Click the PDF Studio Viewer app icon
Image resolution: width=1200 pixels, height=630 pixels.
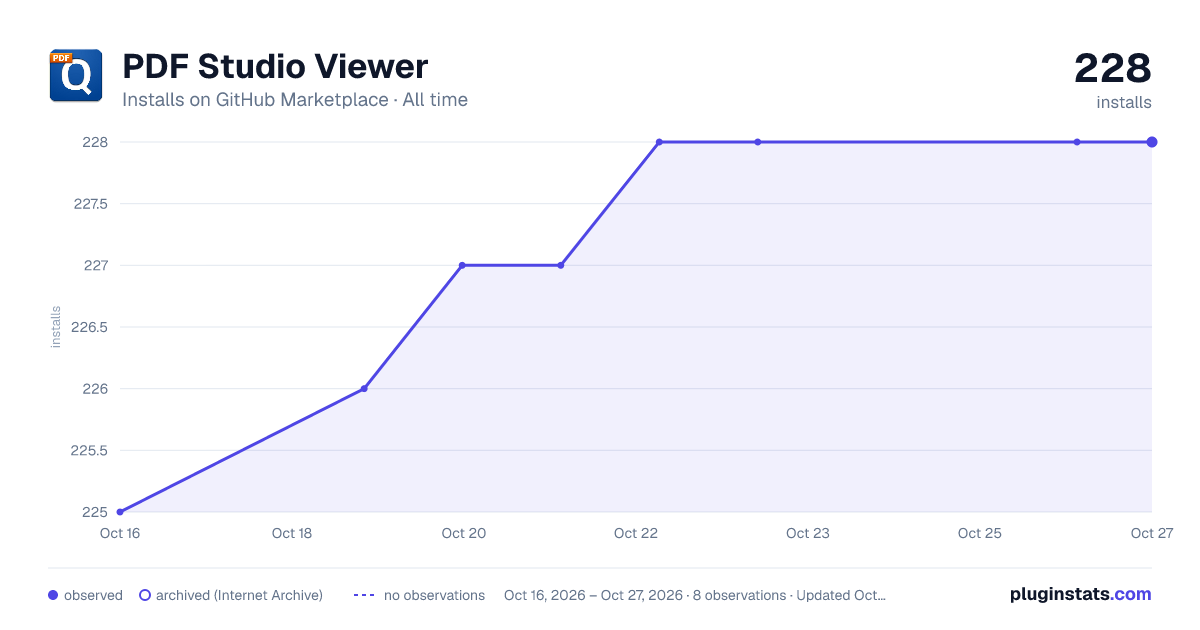(76, 76)
